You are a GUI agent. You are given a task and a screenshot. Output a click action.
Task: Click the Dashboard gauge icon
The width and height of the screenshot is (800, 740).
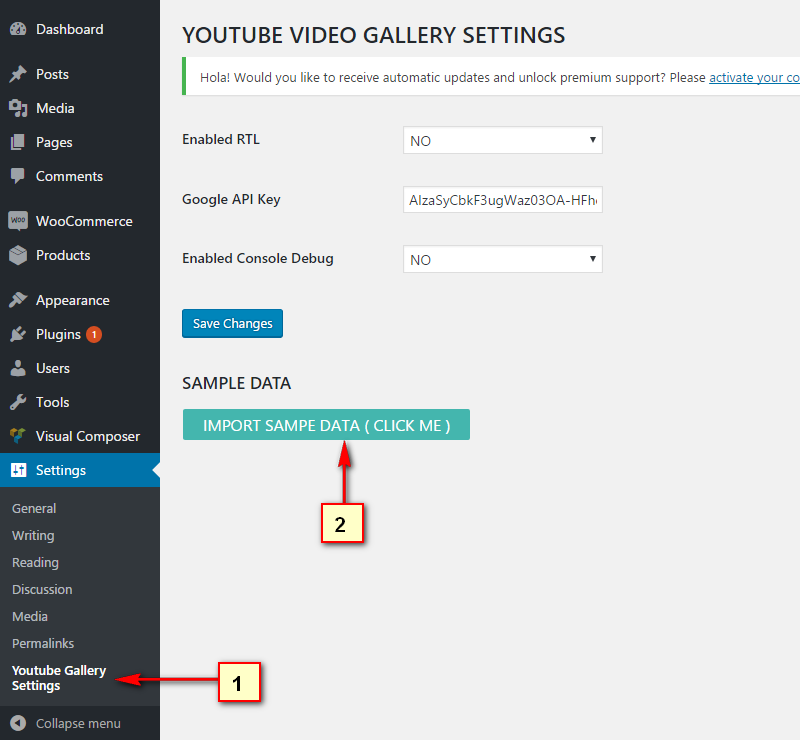(18, 30)
